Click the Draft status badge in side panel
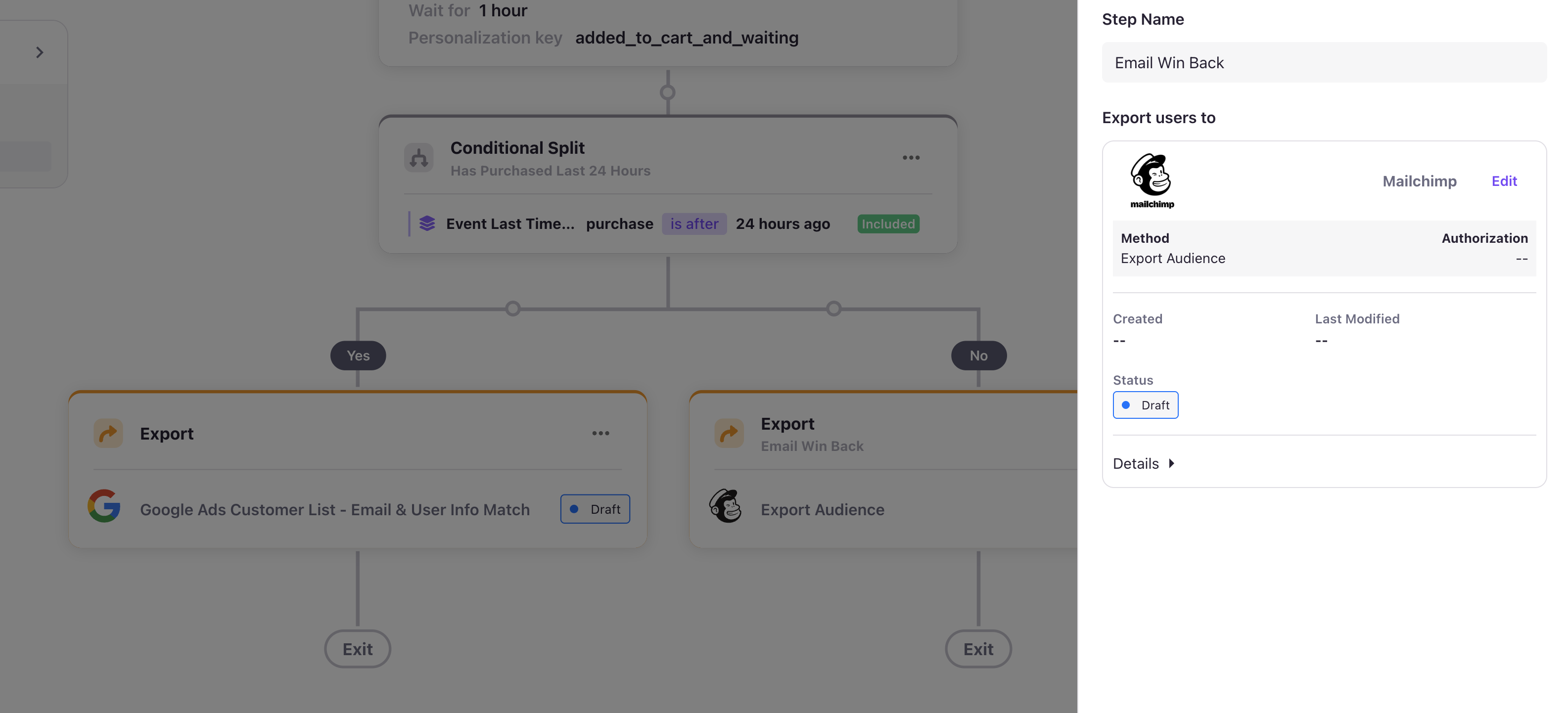This screenshot has height=713, width=1568. point(1145,405)
